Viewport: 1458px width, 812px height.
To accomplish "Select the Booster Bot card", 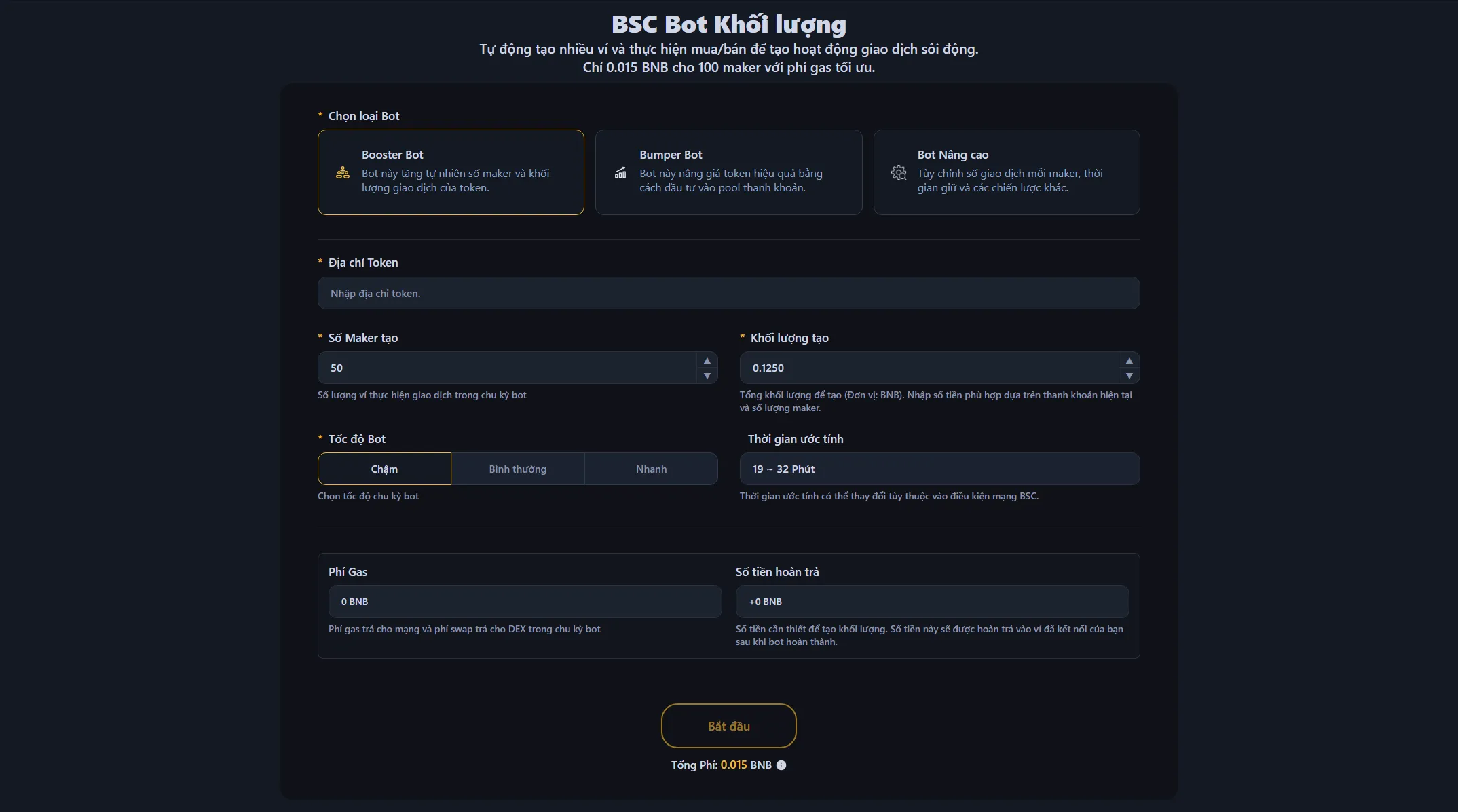I will click(451, 172).
